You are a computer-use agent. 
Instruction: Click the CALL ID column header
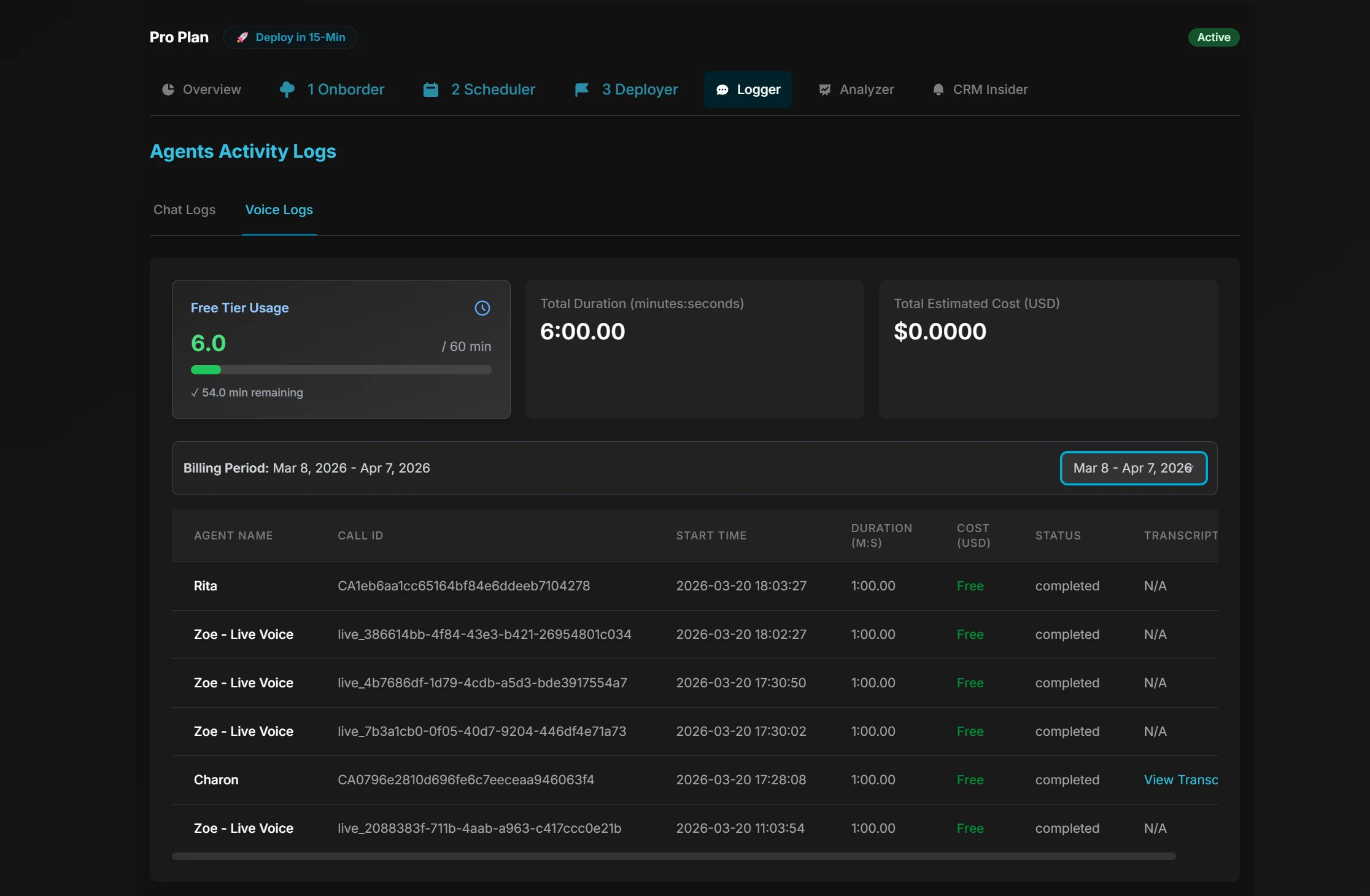[x=360, y=536]
